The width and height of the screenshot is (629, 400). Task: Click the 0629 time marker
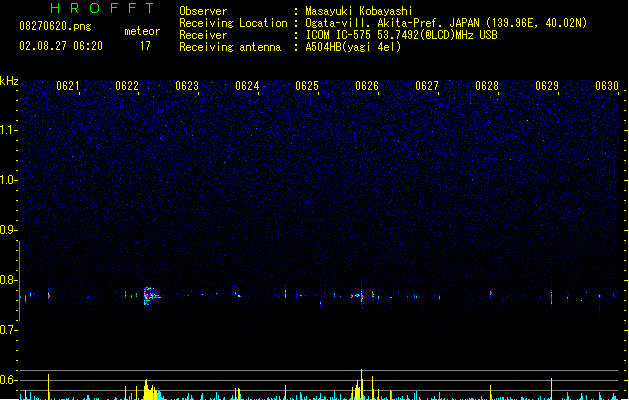click(x=547, y=86)
